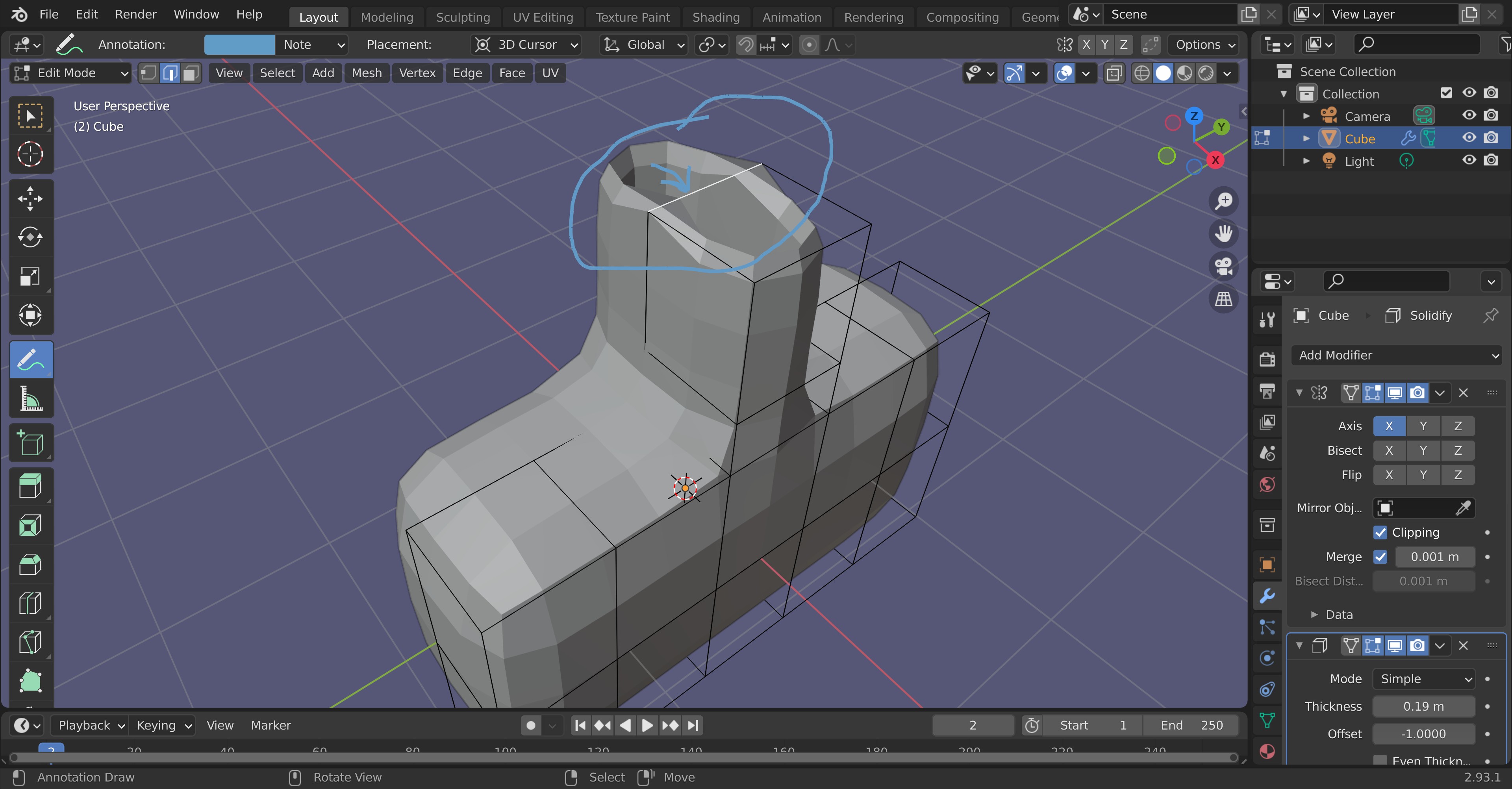Screen dimensions: 1512x789
Task: Click the Offset value slider
Action: click(1423, 734)
